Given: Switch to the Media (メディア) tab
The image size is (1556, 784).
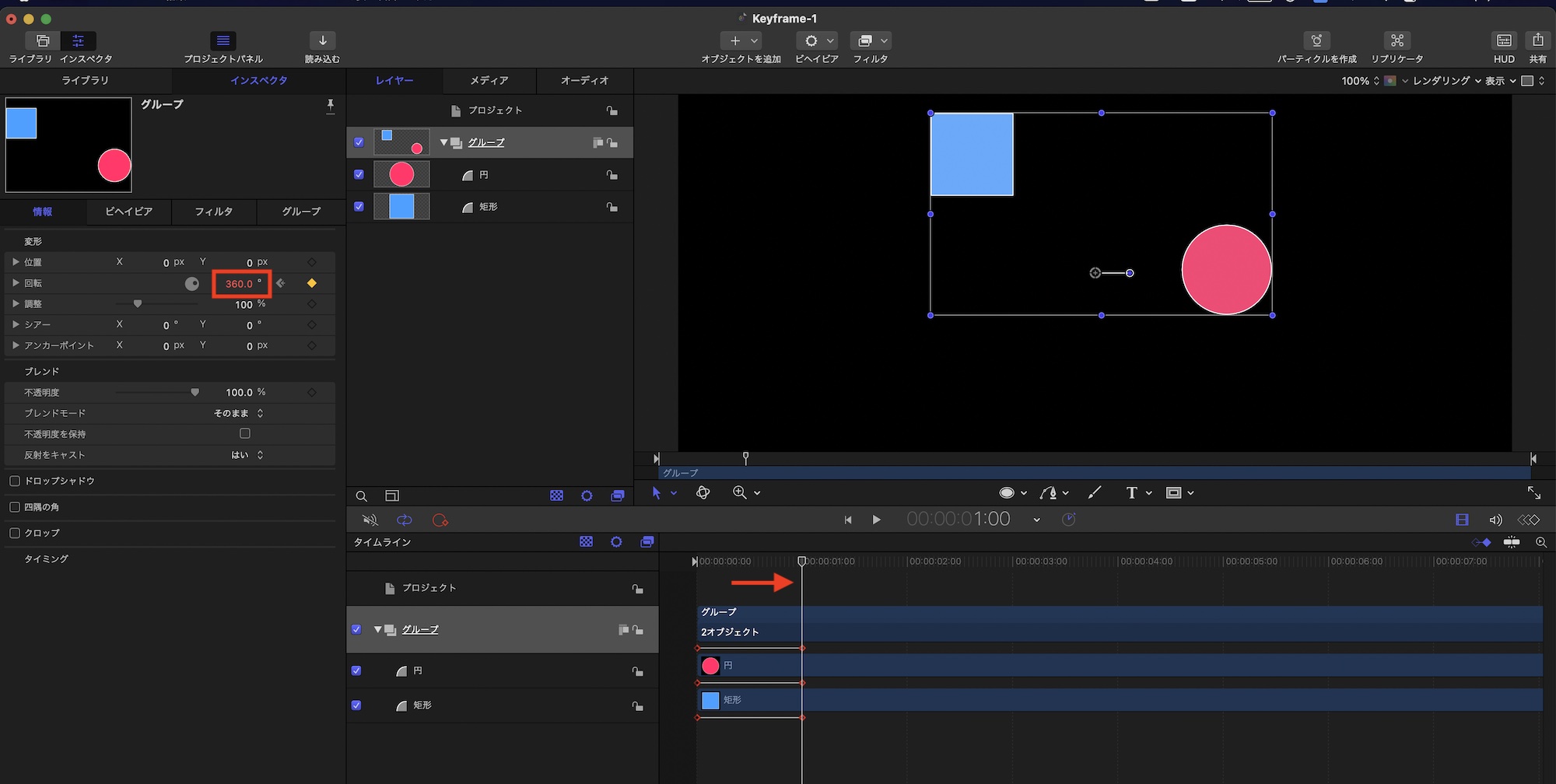Looking at the screenshot, I should (489, 81).
